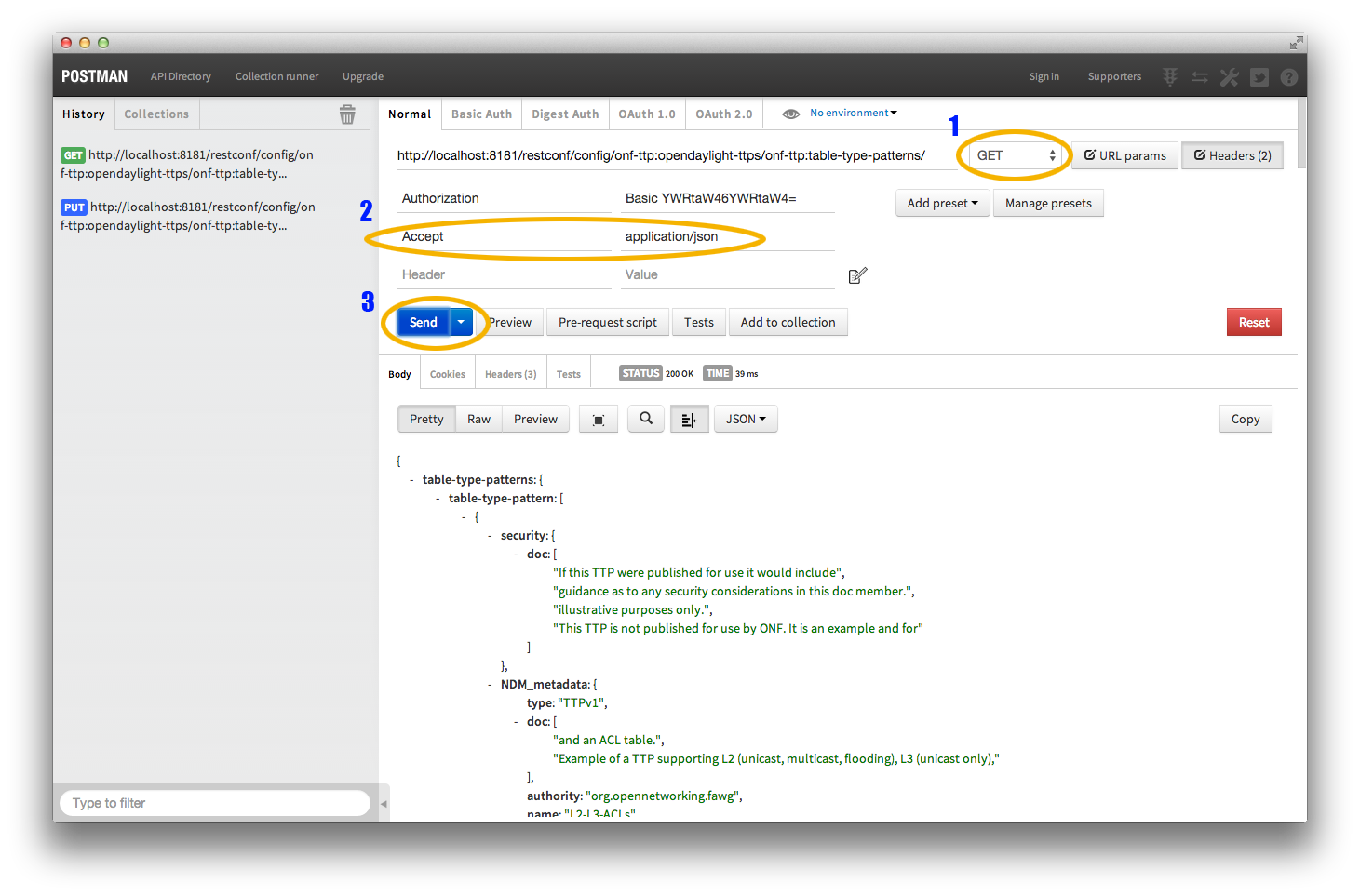The image size is (1360, 896).
Task: Collapse the doc array under security
Action: [516, 555]
